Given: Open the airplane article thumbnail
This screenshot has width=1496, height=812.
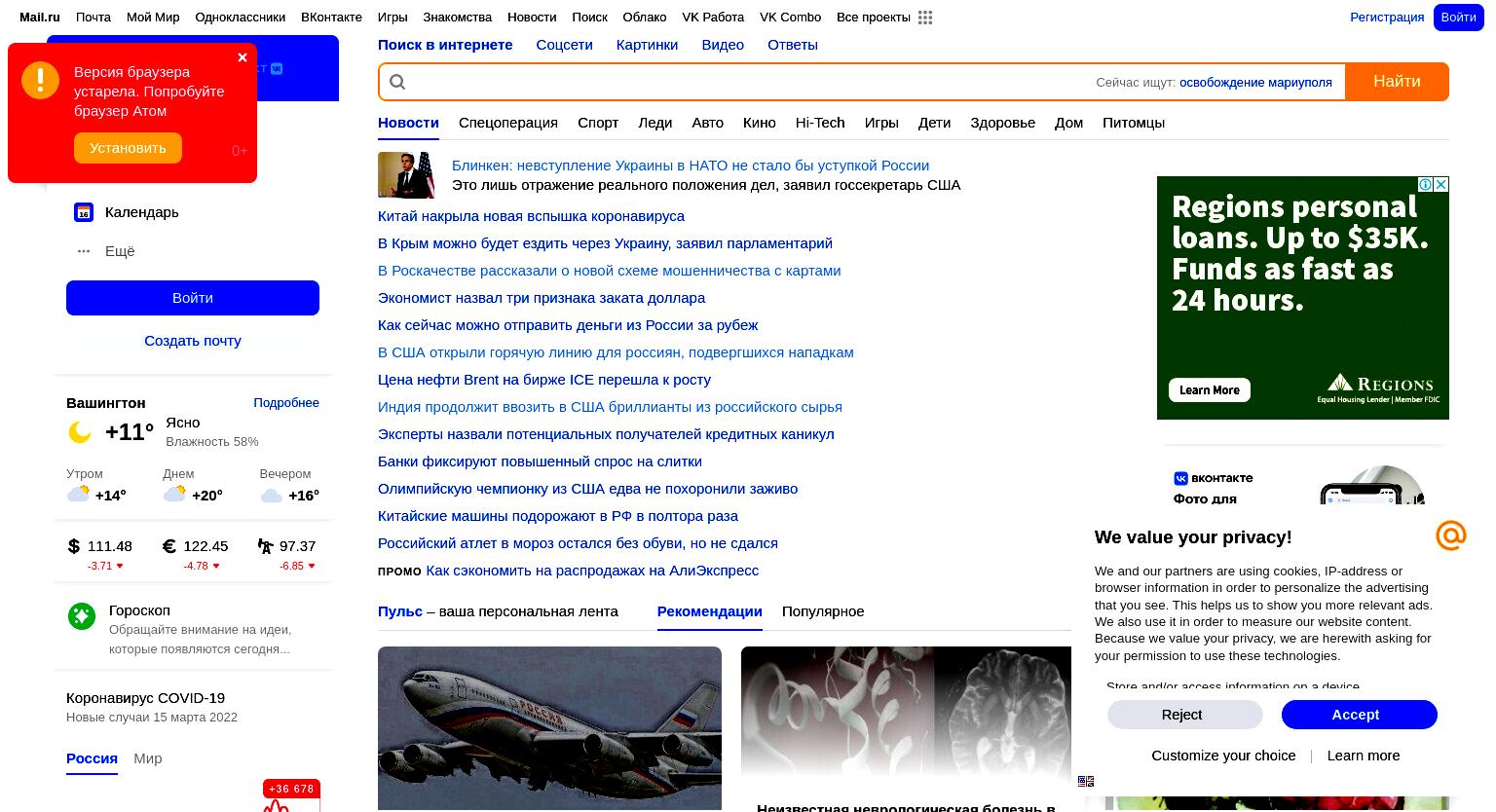Looking at the screenshot, I should coord(549,728).
